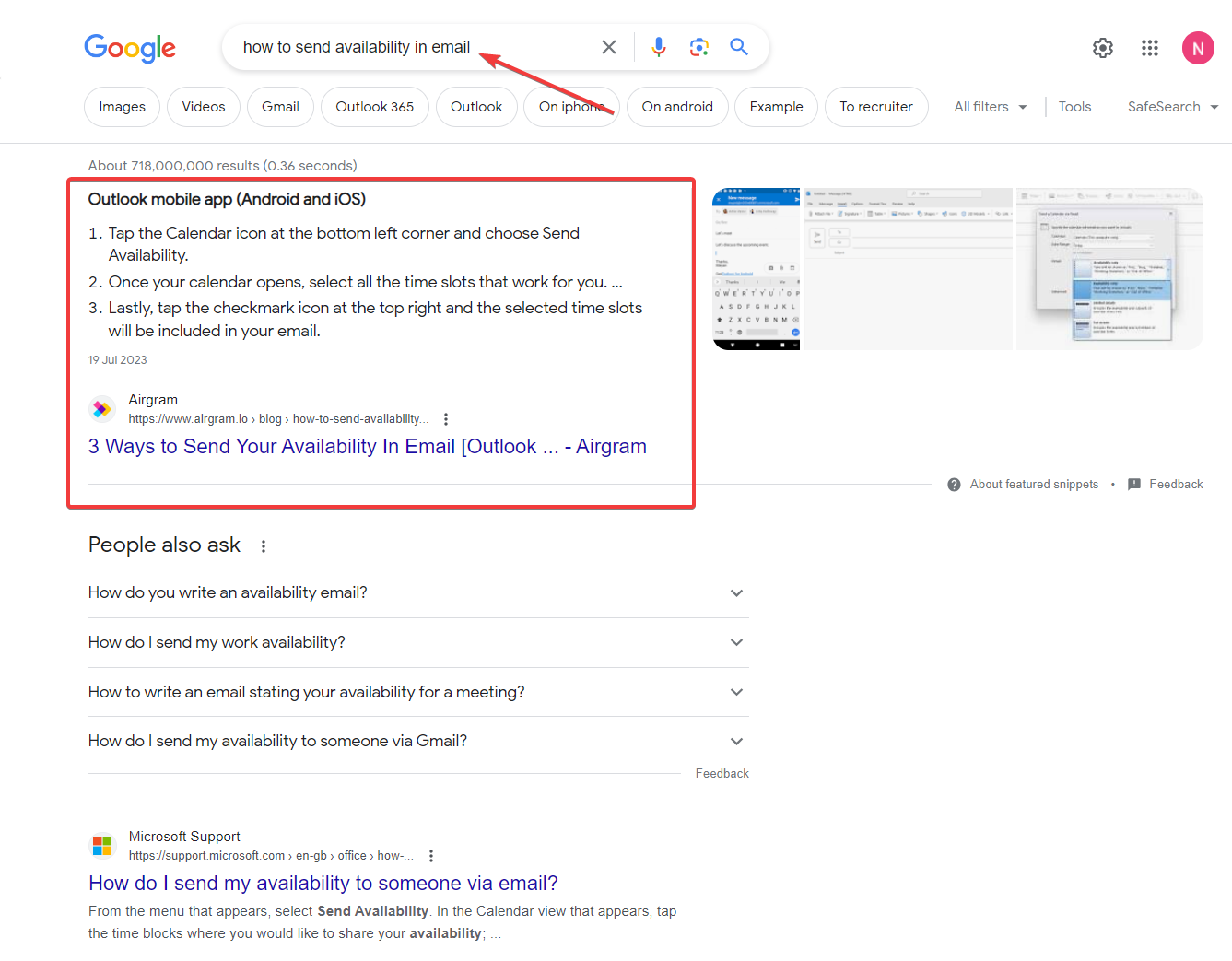Open the All filters dropdown

[991, 107]
